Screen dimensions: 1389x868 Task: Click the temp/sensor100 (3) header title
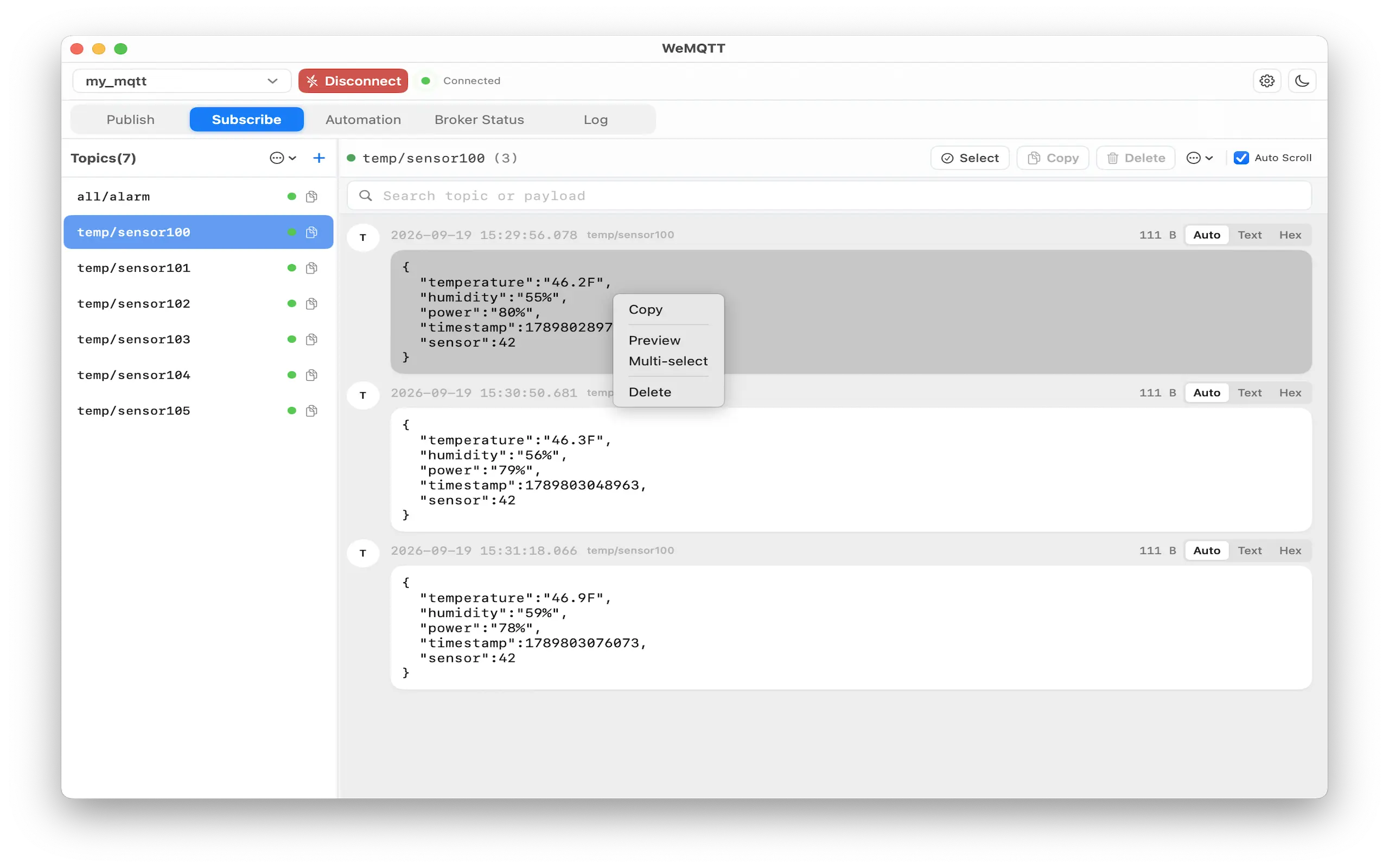point(439,158)
